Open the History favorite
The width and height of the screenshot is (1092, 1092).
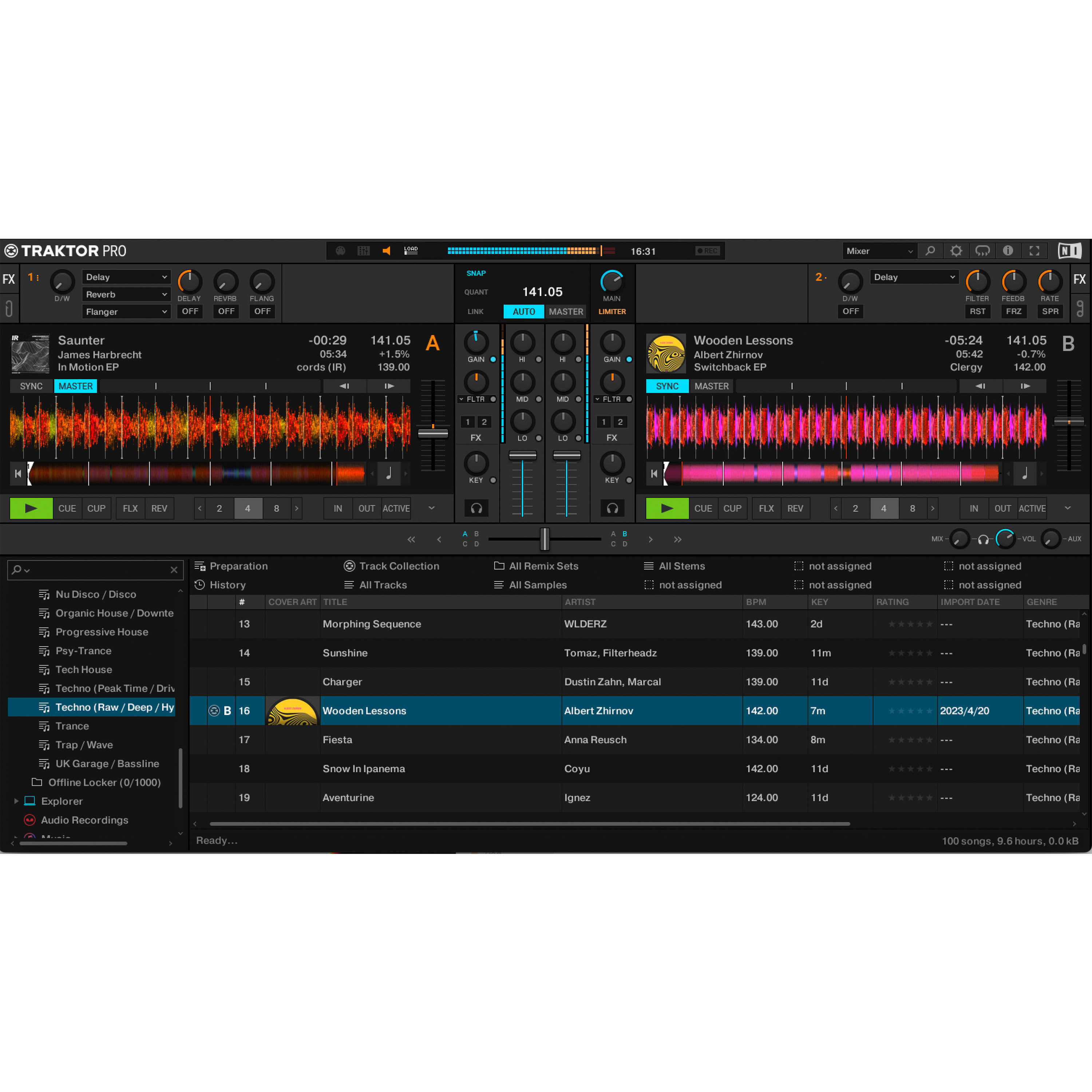pos(220,585)
